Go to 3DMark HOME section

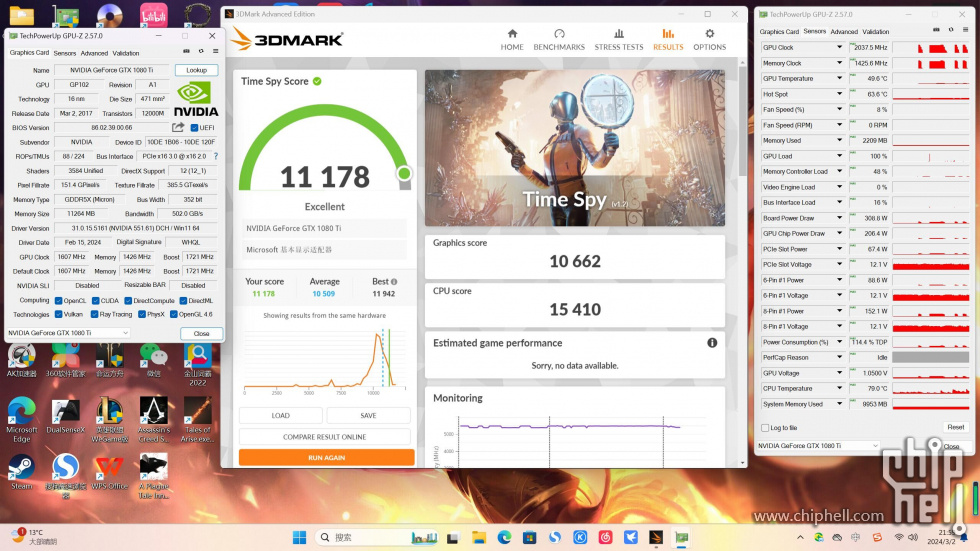(512, 40)
